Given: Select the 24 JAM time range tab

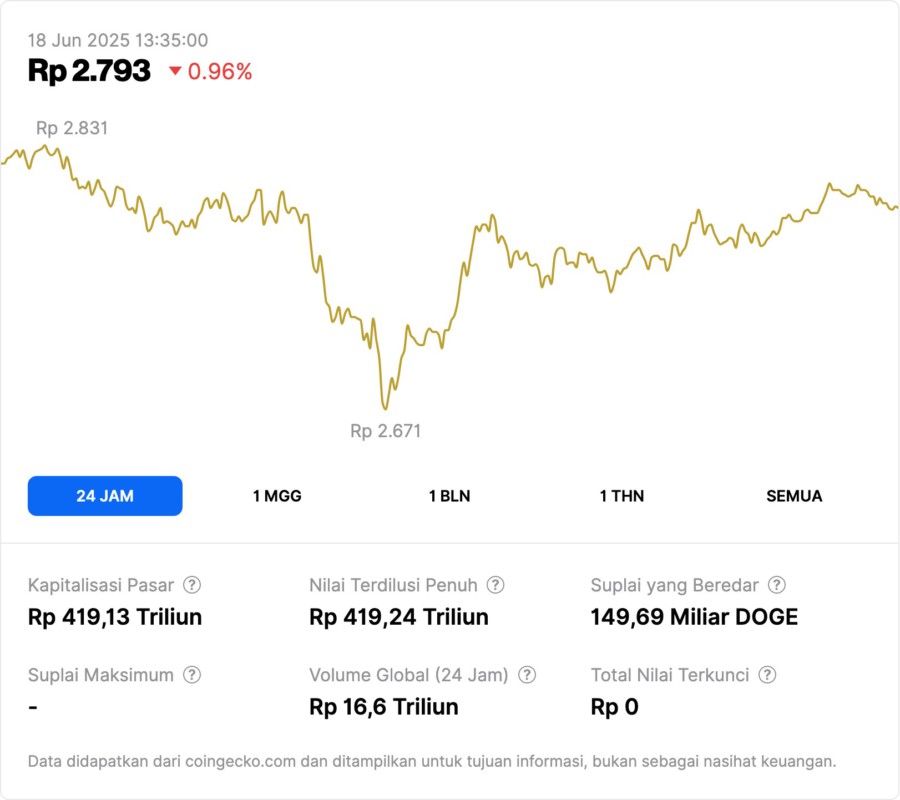Looking at the screenshot, I should (105, 496).
